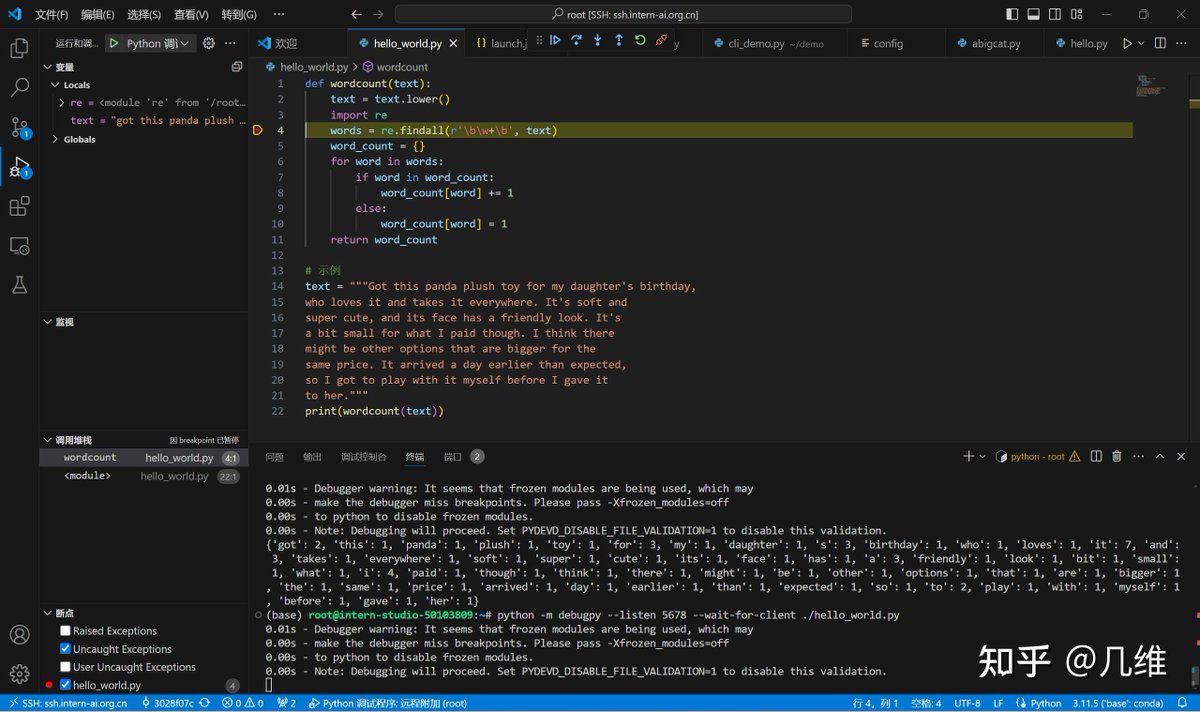Viewport: 1200px width, 712px height.
Task: Toggle Raised Exceptions checkbox
Action: tap(66, 631)
